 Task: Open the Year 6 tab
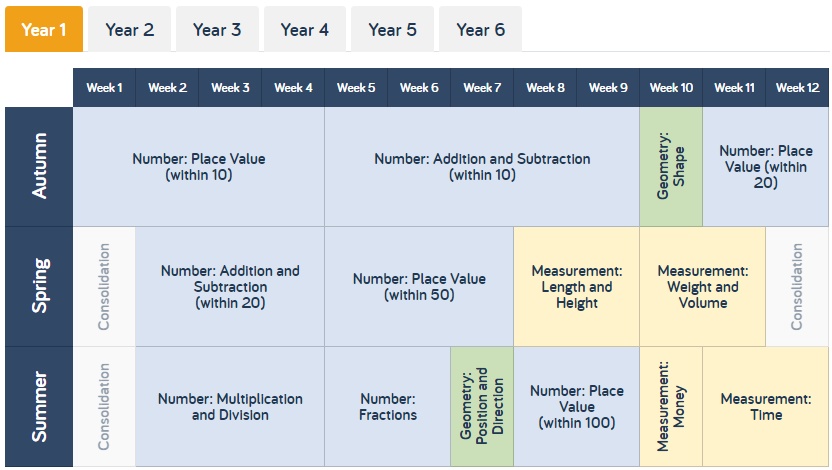click(480, 29)
